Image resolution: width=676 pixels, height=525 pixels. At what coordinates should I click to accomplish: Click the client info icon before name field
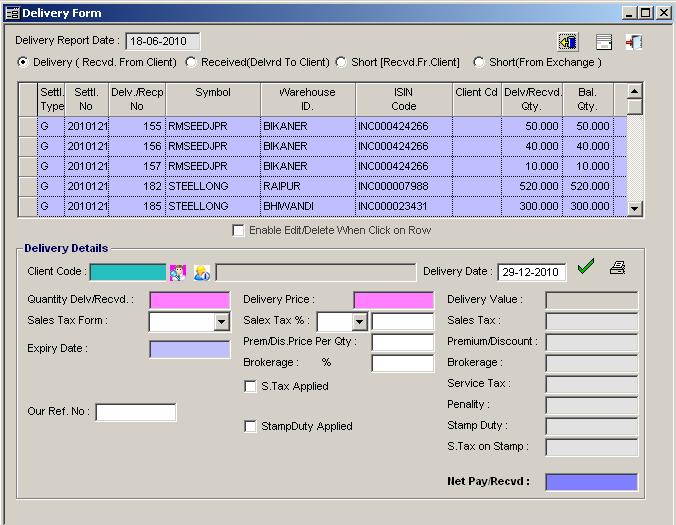[202, 272]
